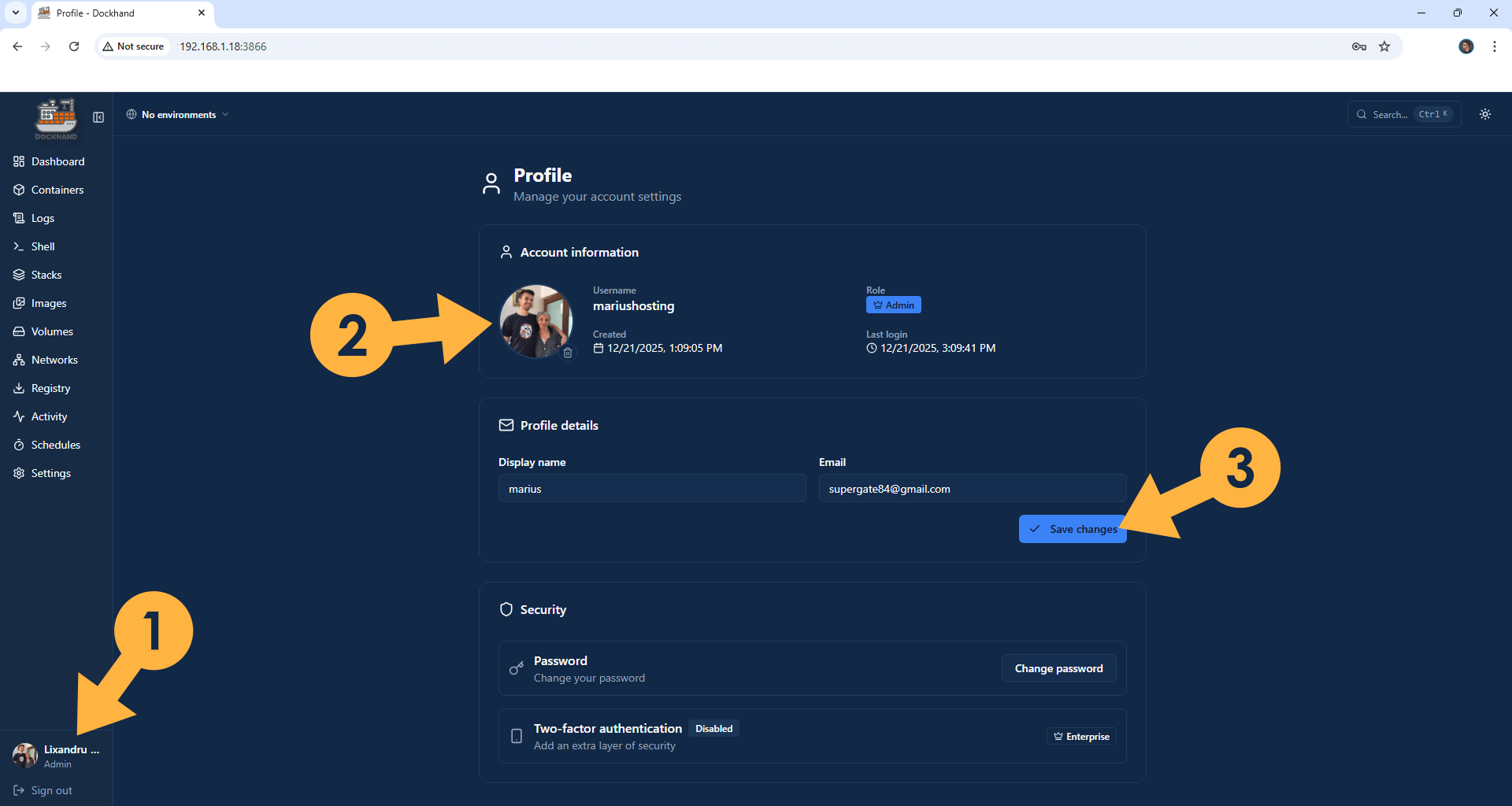This screenshot has width=1512, height=806.
Task: Open the Chrome three-dot menu
Action: tap(1495, 46)
